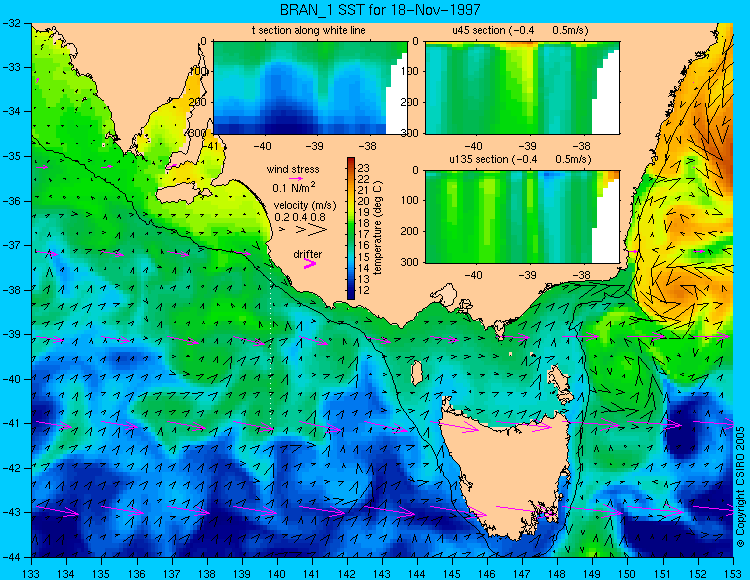
Task: Click '-38' under the u45 section inset
Action: [x=581, y=146]
